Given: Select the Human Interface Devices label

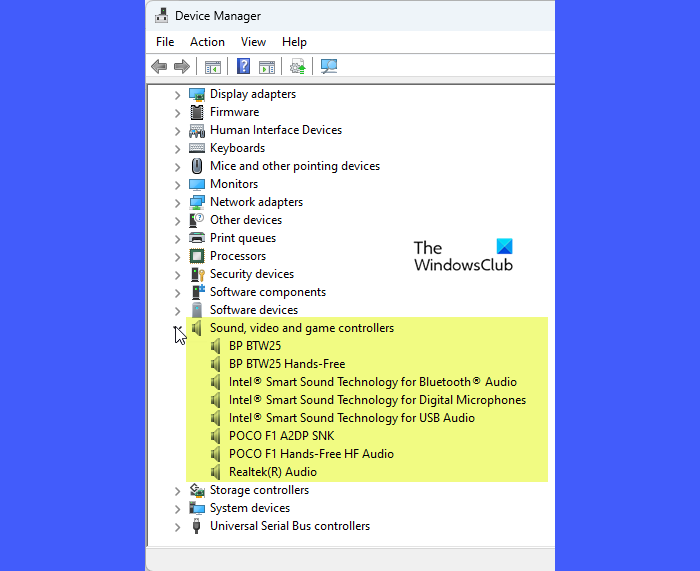Looking at the screenshot, I should pos(276,130).
